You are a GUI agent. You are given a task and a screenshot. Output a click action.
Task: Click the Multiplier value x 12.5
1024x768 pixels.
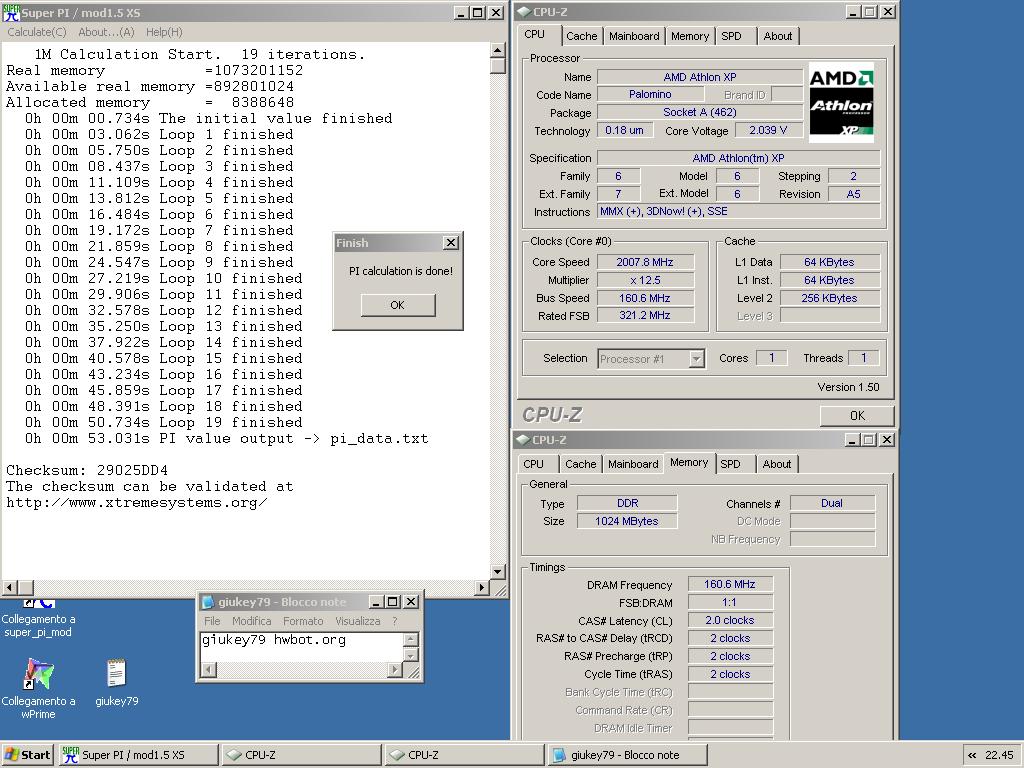tap(645, 280)
